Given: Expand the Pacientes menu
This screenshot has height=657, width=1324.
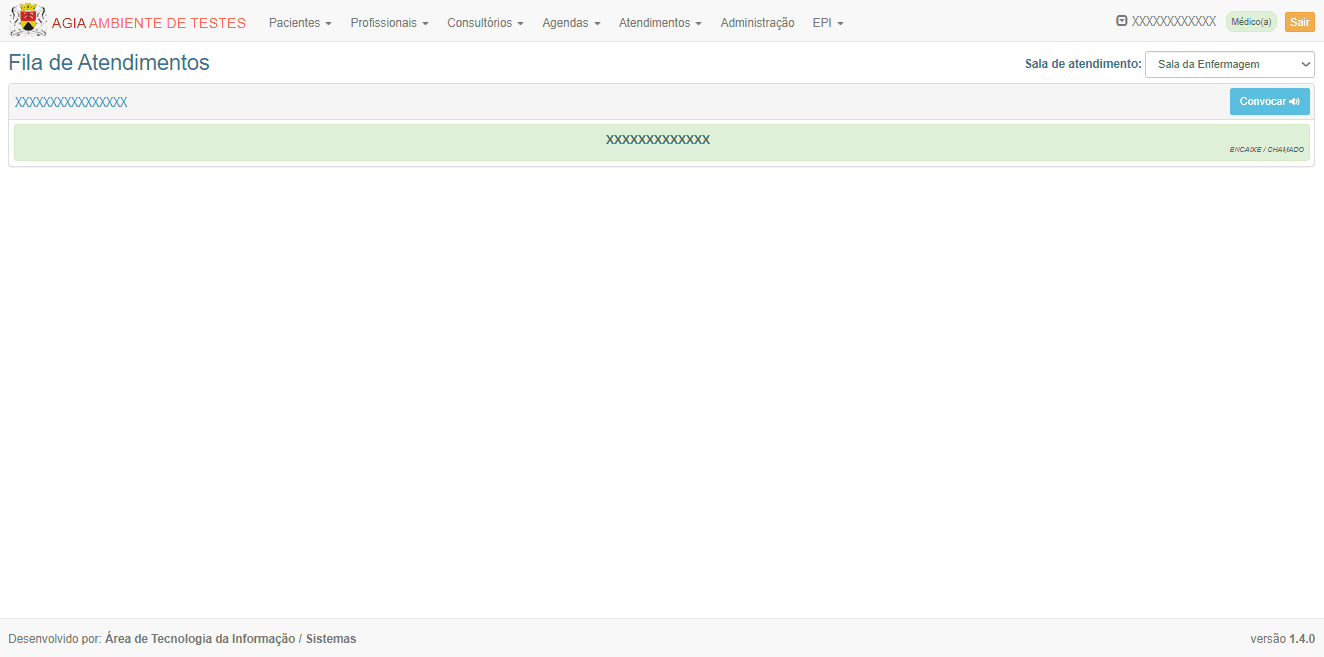Looking at the screenshot, I should pyautogui.click(x=300, y=23).
